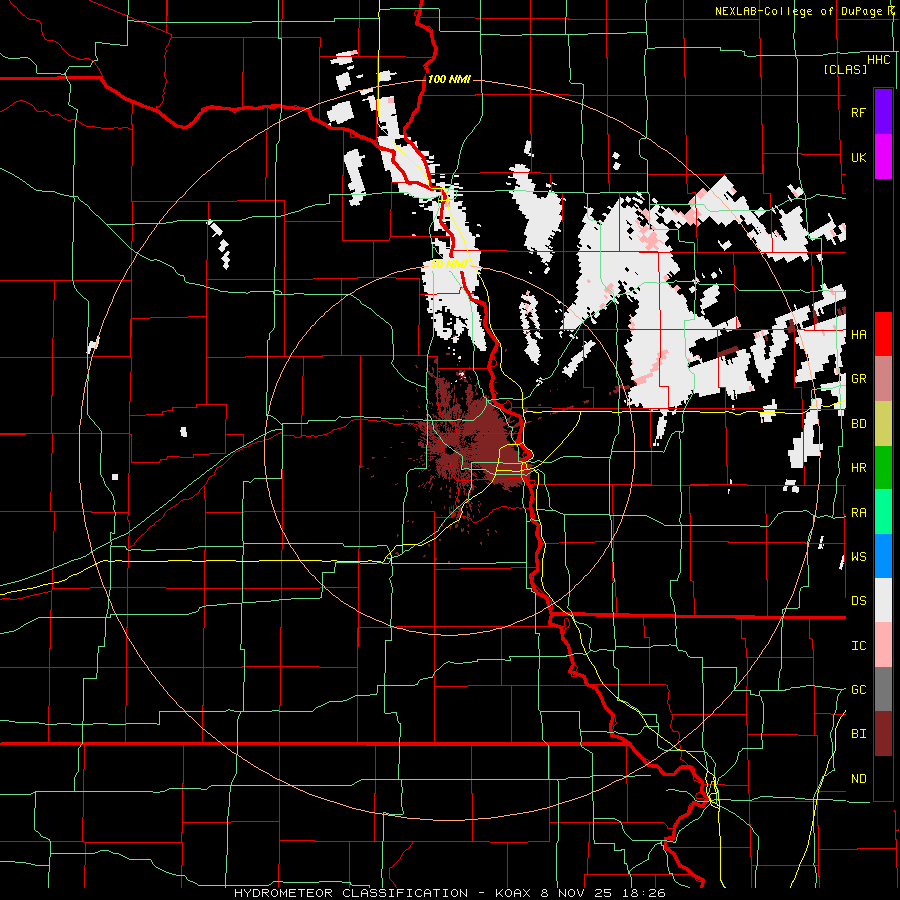900x900 pixels.
Task: Click the BD legend label
Action: pyautogui.click(x=858, y=424)
